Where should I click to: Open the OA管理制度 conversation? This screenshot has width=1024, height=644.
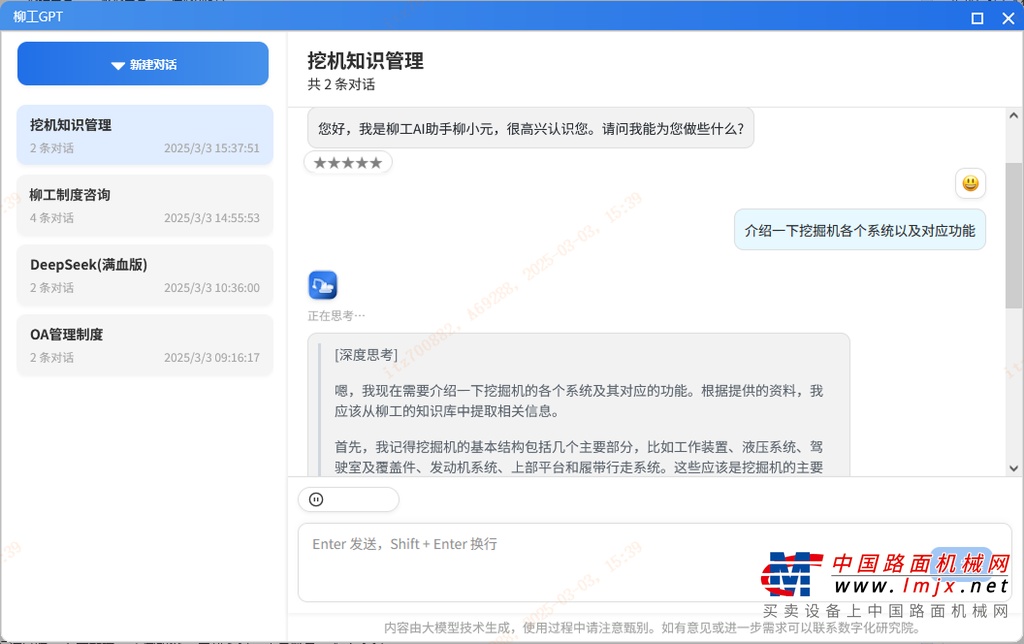[144, 345]
